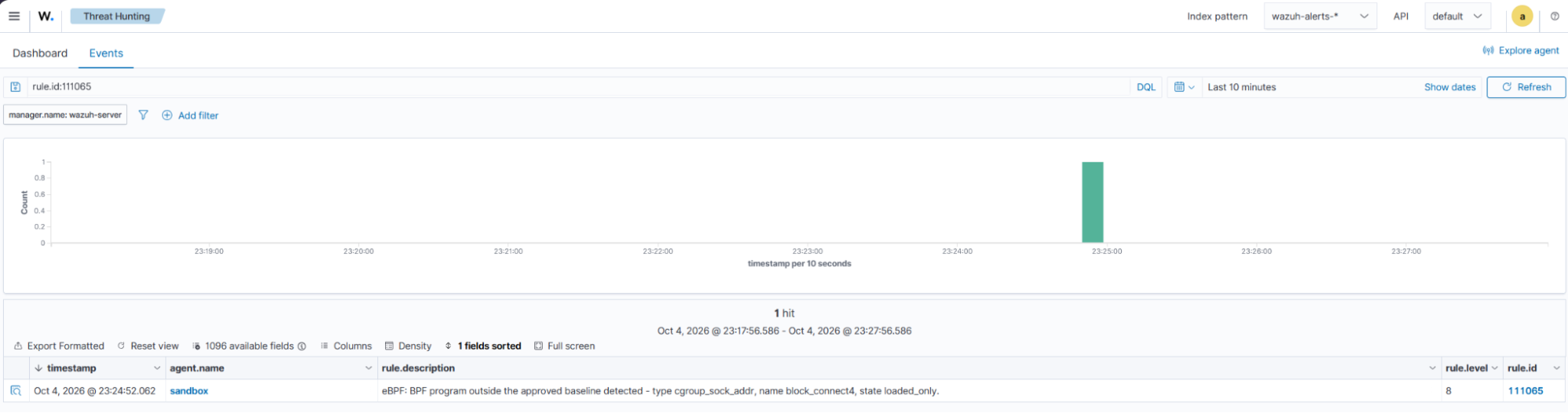Click the saved query disk icon
1568x413 pixels.
click(15, 87)
